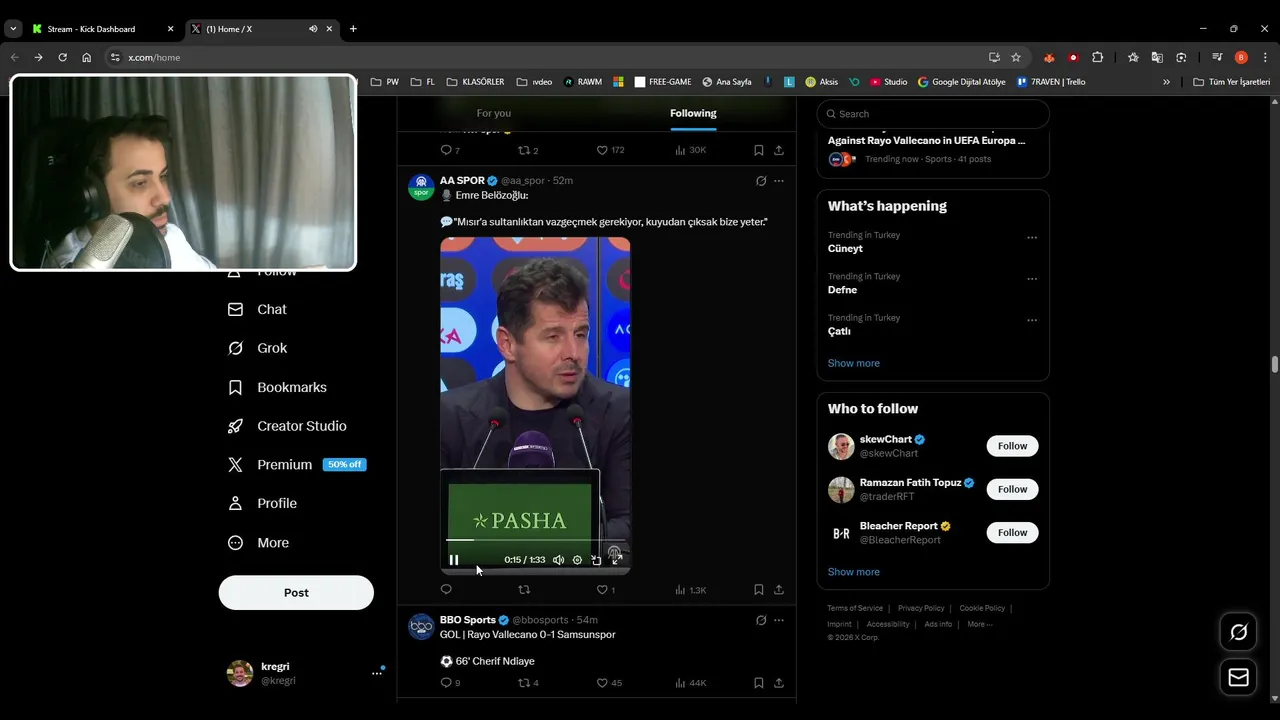1280x720 pixels.
Task: Pause the Emre Belözoğlu video
Action: pyautogui.click(x=454, y=560)
